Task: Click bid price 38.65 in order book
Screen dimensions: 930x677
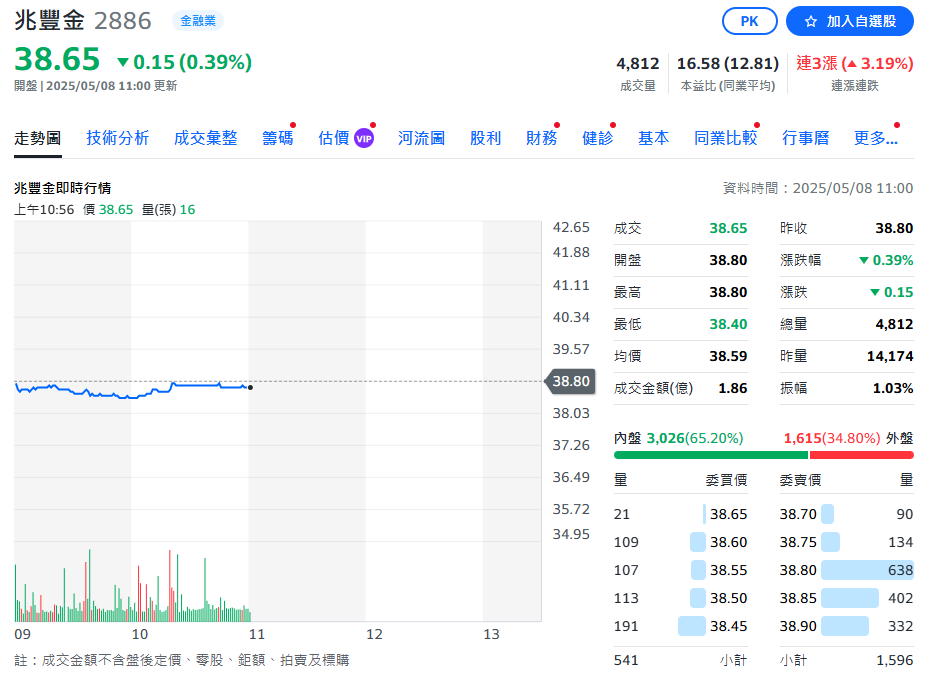Action: click(x=728, y=514)
